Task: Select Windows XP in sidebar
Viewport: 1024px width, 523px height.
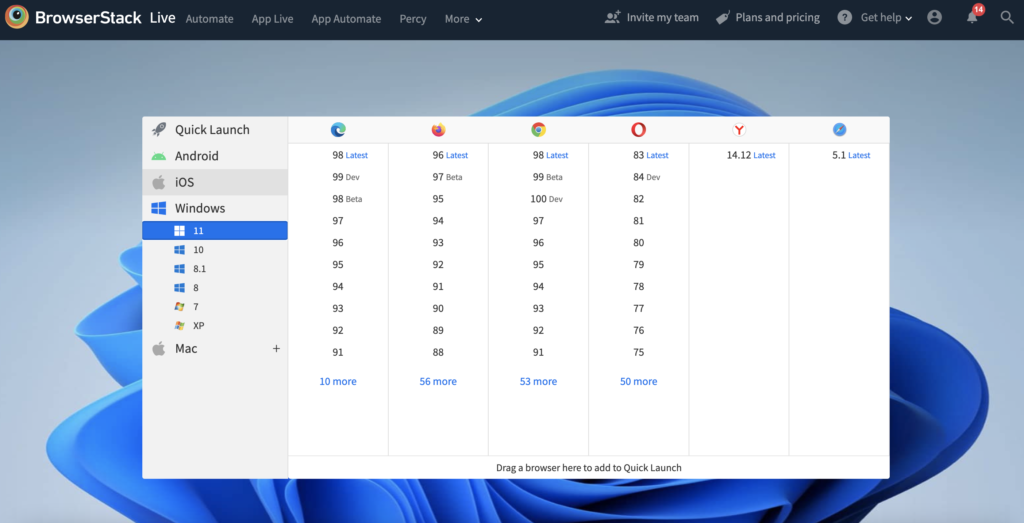Action: pos(215,325)
